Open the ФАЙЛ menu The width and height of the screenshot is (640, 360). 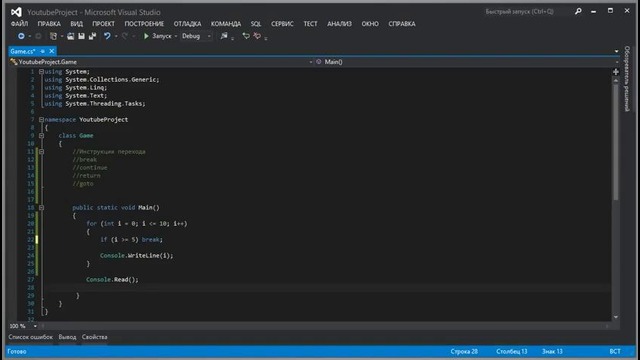pos(19,24)
